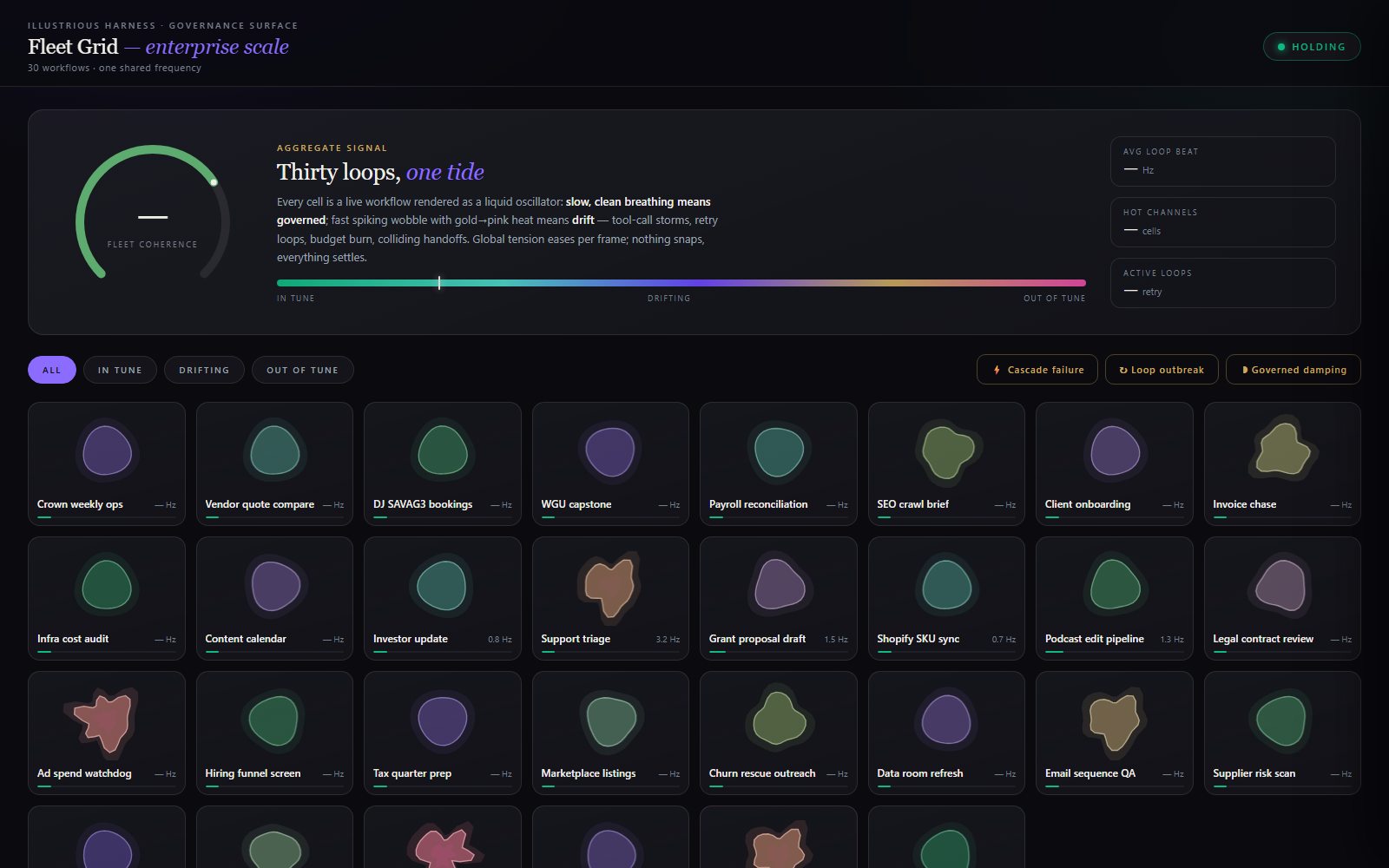
Task: Select the Investor update blob icon
Action: click(x=442, y=586)
